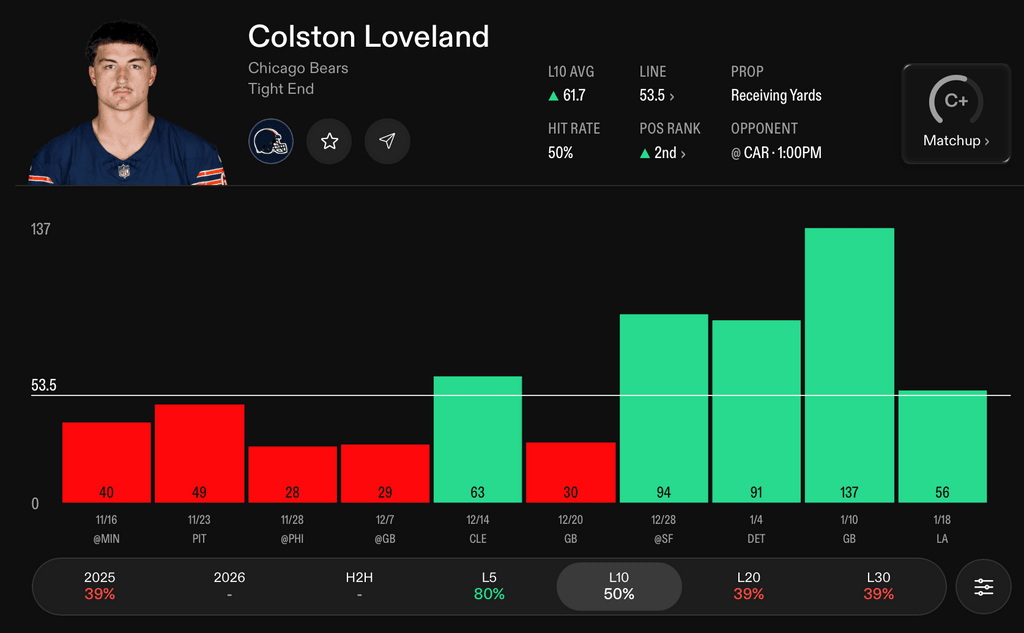The image size is (1024, 633).
Task: Switch to the H2H tab
Action: (359, 586)
